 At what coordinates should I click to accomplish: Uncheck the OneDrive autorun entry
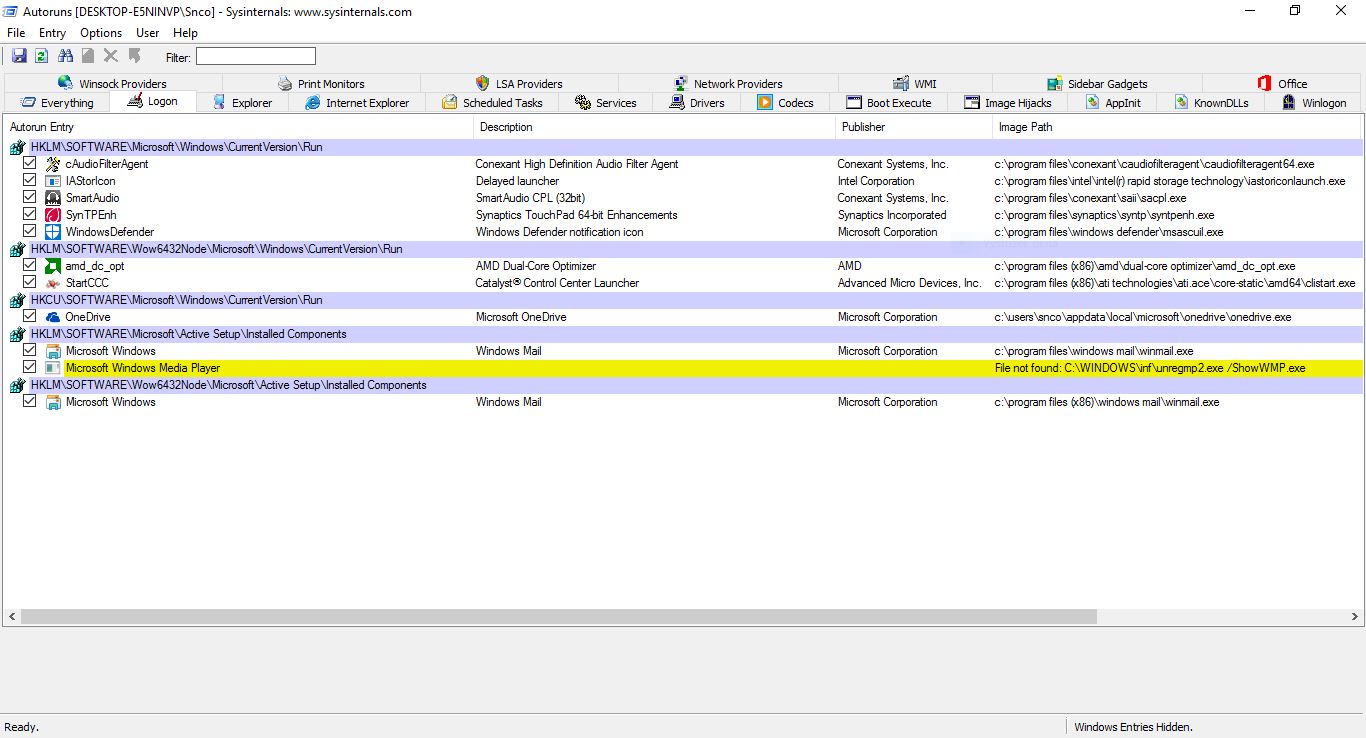(x=30, y=316)
